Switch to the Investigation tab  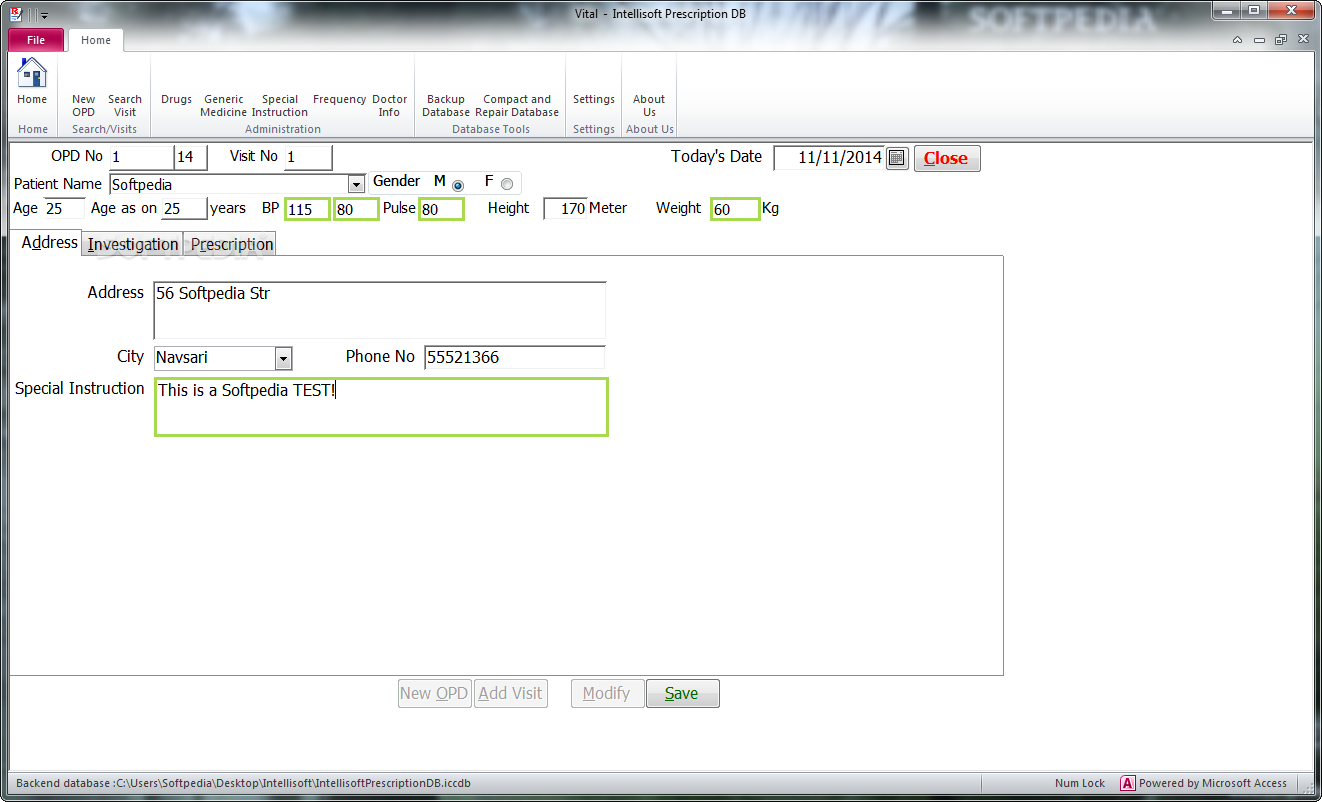tap(133, 244)
